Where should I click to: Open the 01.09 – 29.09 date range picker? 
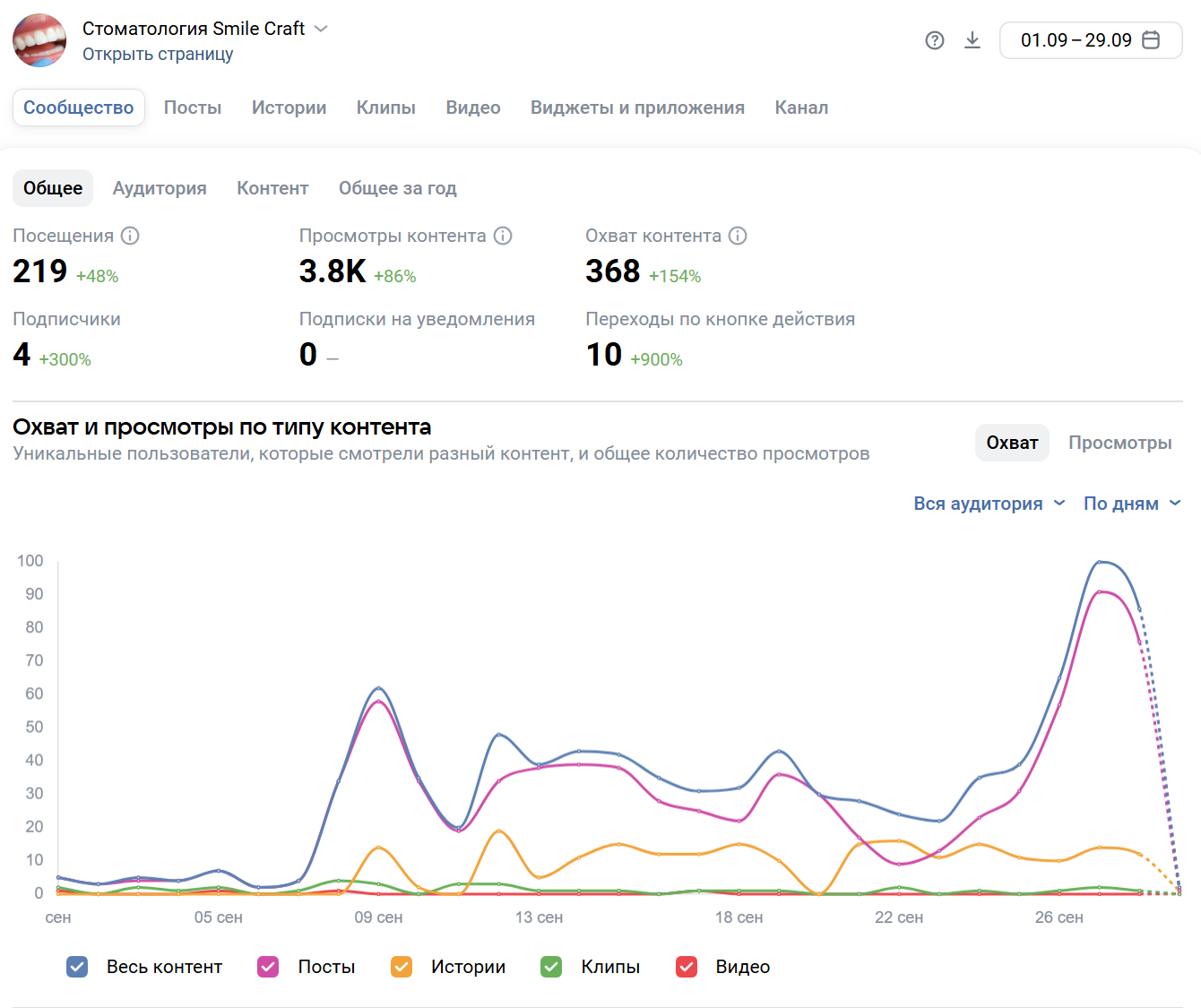[x=1076, y=40]
